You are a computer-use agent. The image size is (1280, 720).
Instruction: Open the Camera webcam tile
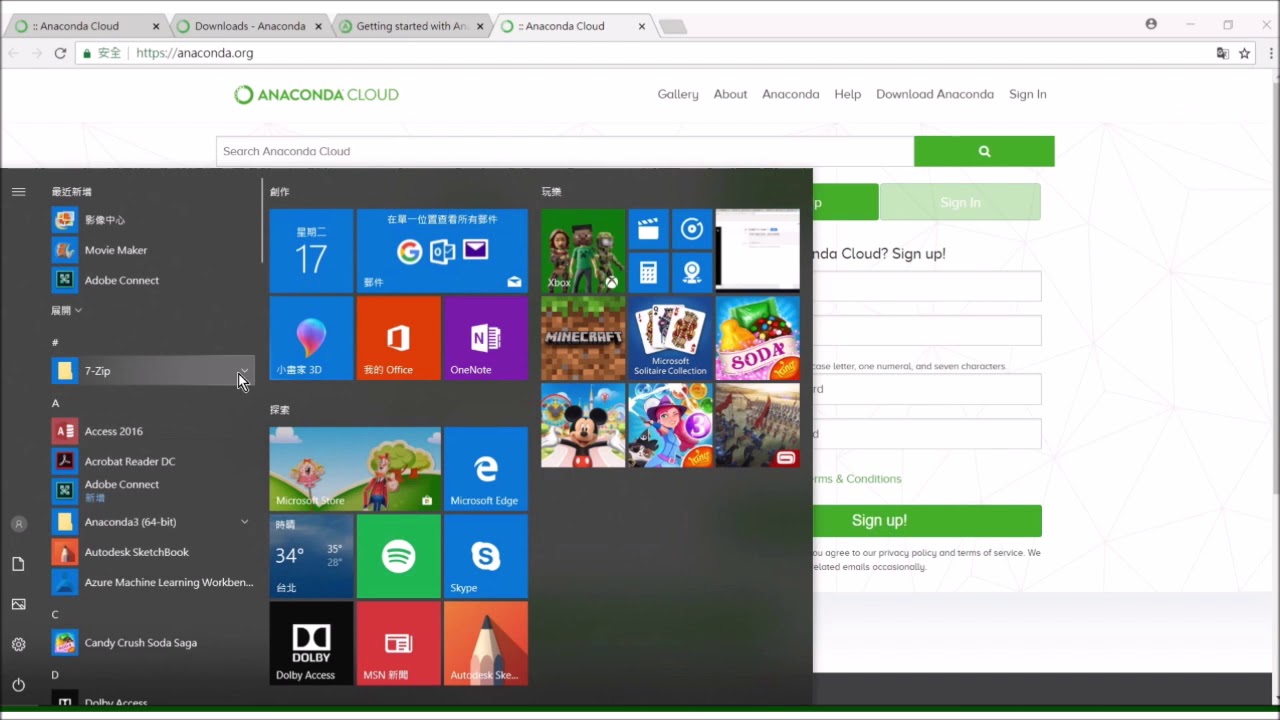click(x=692, y=272)
